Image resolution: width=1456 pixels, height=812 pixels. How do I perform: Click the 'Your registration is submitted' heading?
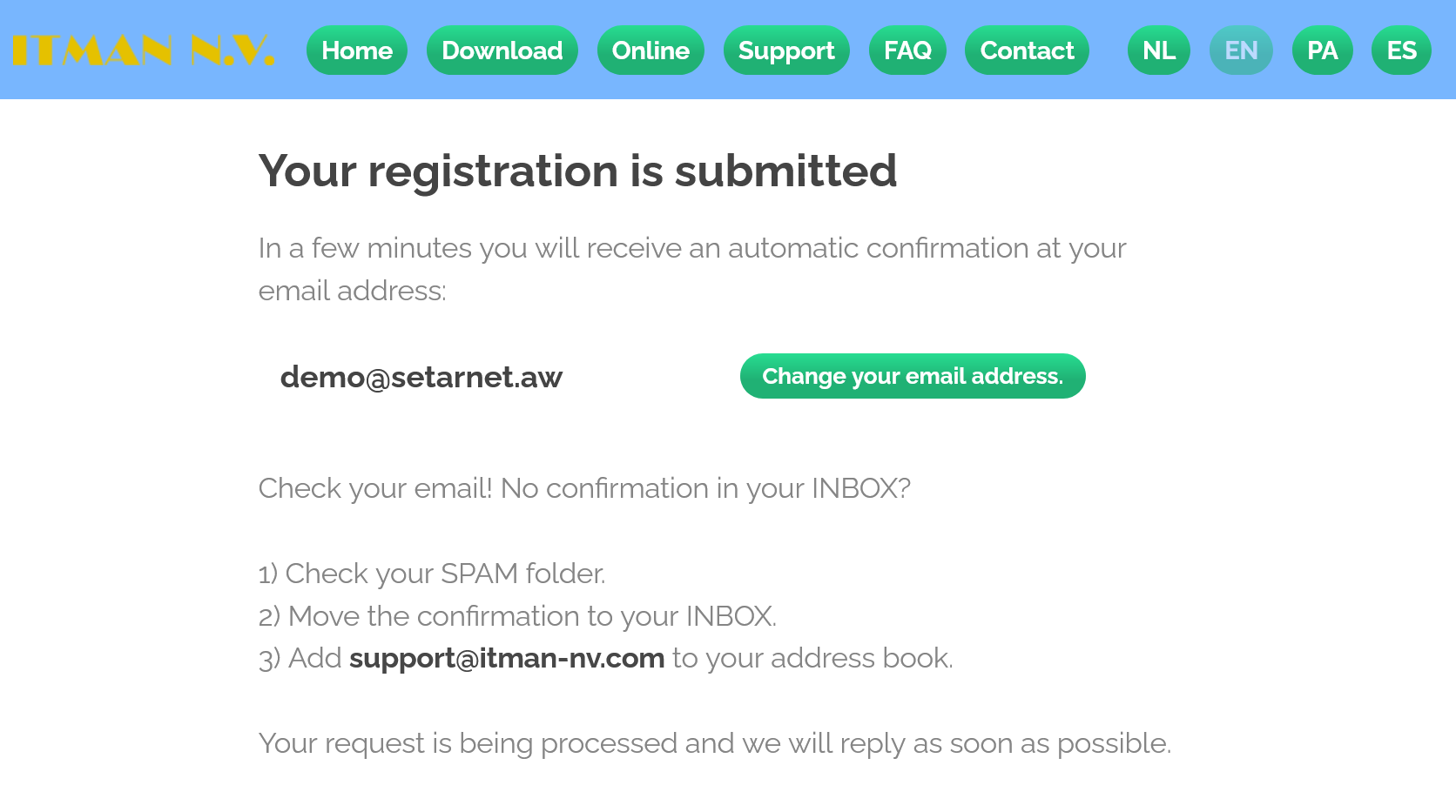tap(577, 171)
